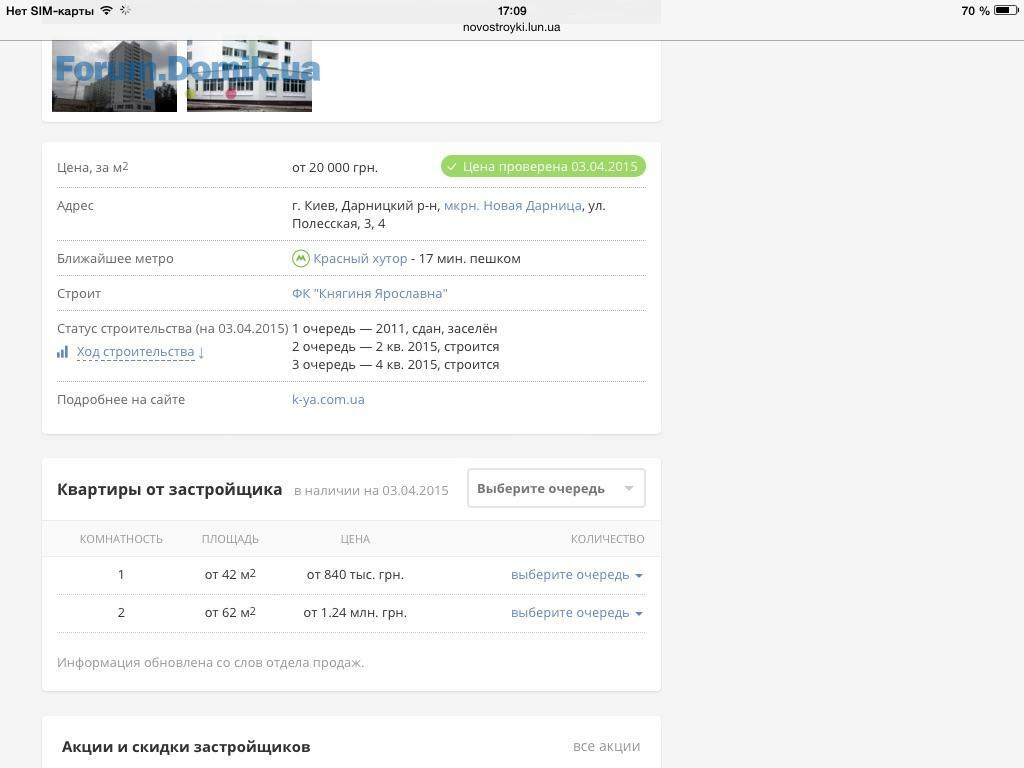Image resolution: width=1024 pixels, height=768 pixels.
Task: Expand выберите очередь for 1-room row
Action: (577, 575)
